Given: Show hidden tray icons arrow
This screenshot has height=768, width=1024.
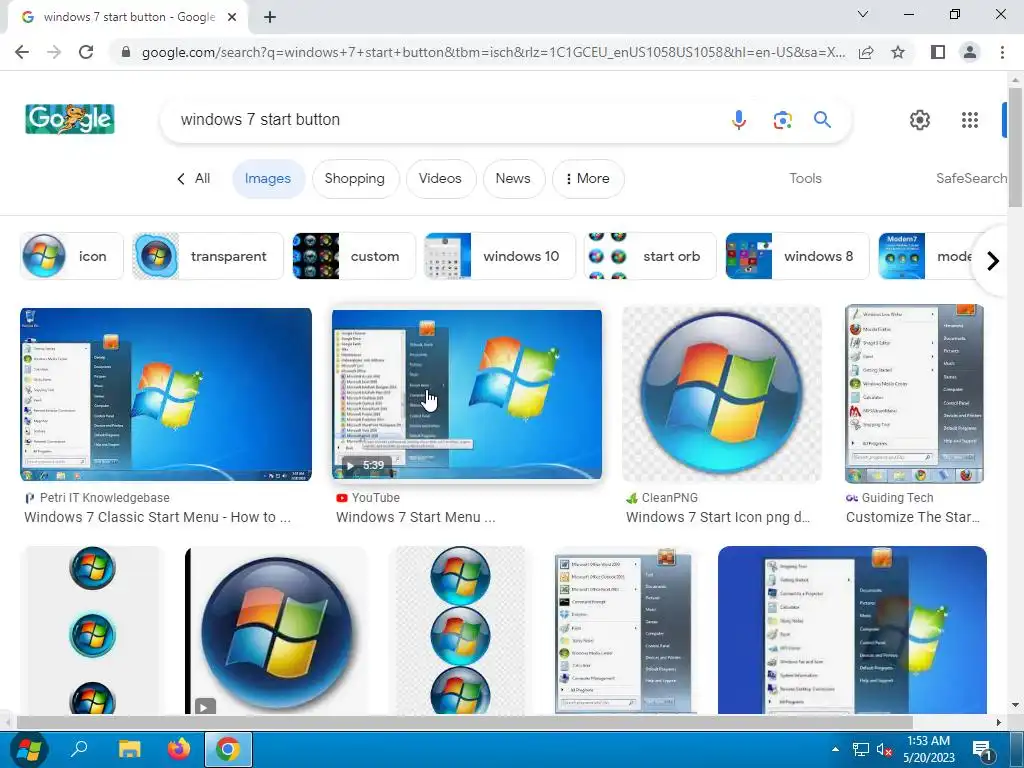Looking at the screenshot, I should tap(835, 749).
